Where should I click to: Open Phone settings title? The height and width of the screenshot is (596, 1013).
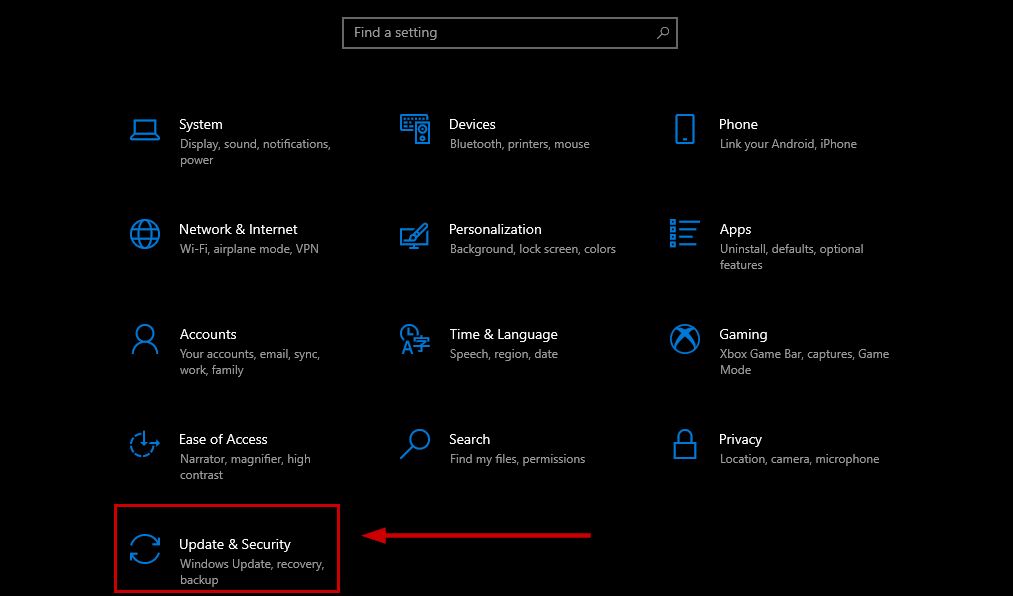(x=738, y=124)
